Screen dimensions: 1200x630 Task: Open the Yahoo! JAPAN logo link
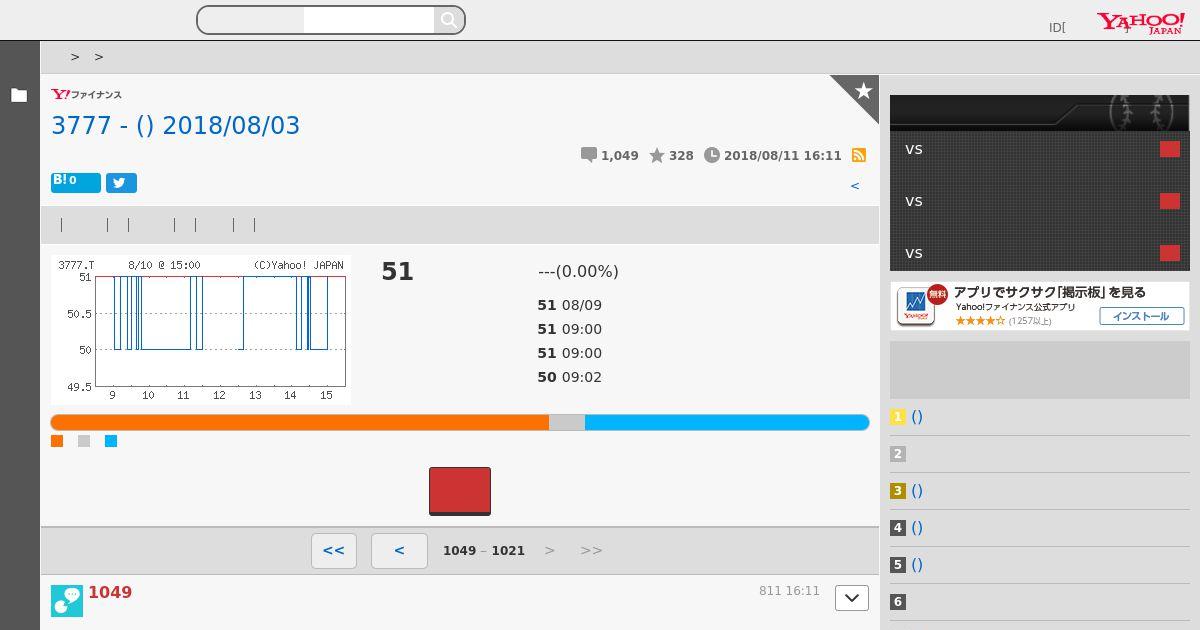1141,23
